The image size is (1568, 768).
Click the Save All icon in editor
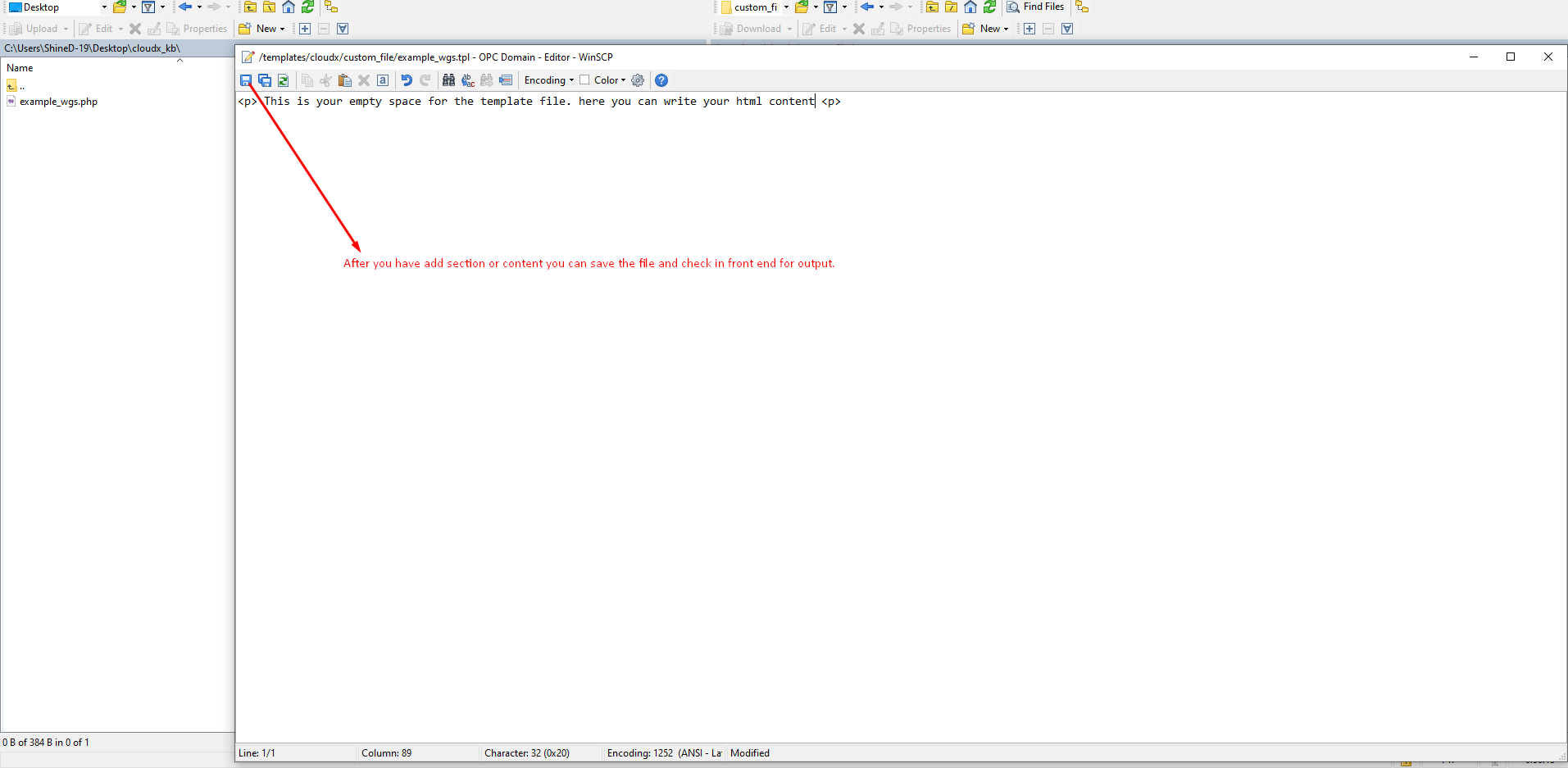265,80
